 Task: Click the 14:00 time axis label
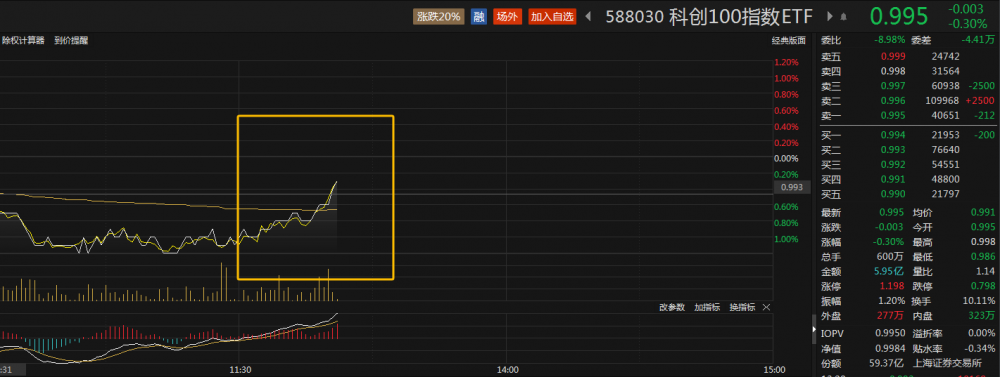click(x=507, y=369)
